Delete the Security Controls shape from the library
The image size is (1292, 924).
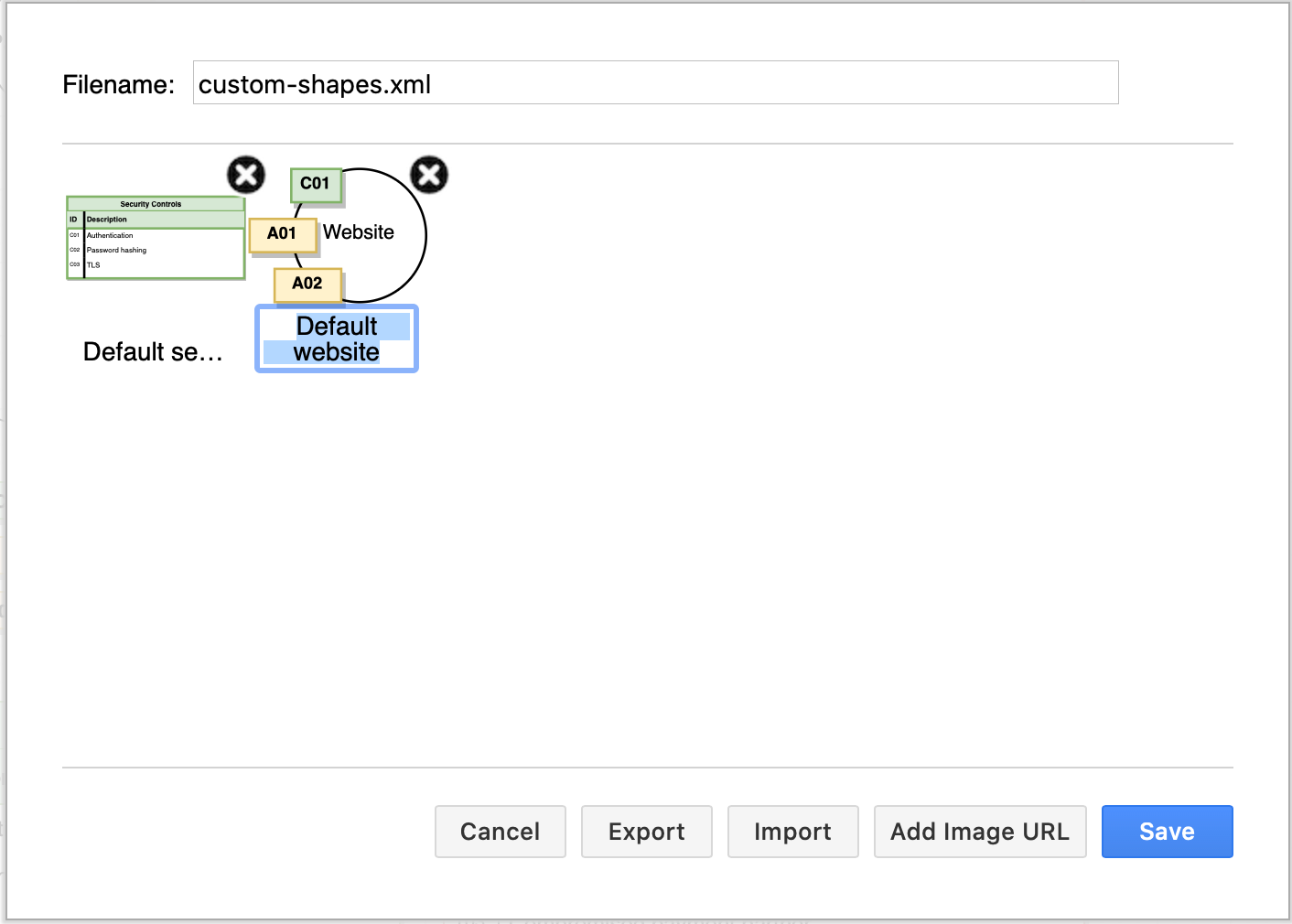click(x=245, y=175)
